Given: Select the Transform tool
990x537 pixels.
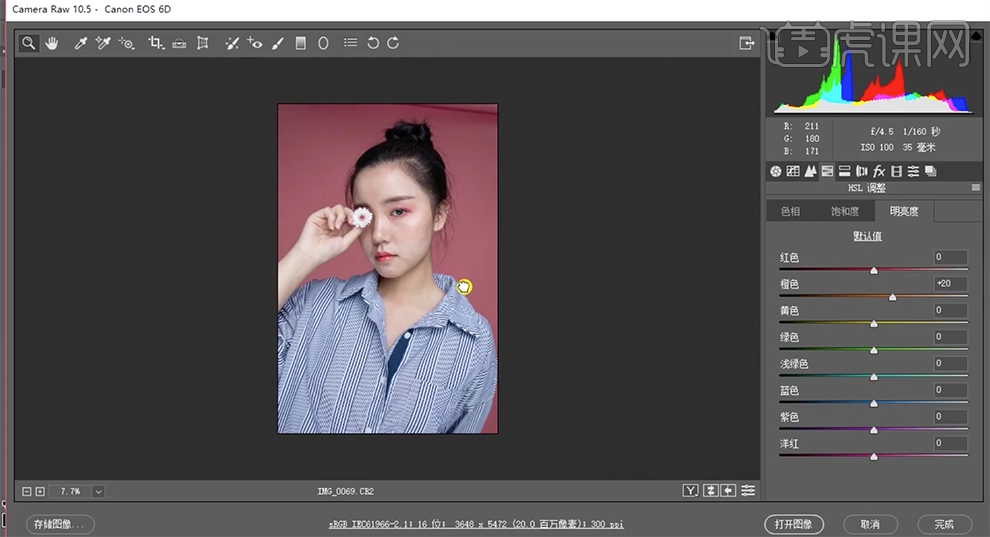Looking at the screenshot, I should point(203,43).
